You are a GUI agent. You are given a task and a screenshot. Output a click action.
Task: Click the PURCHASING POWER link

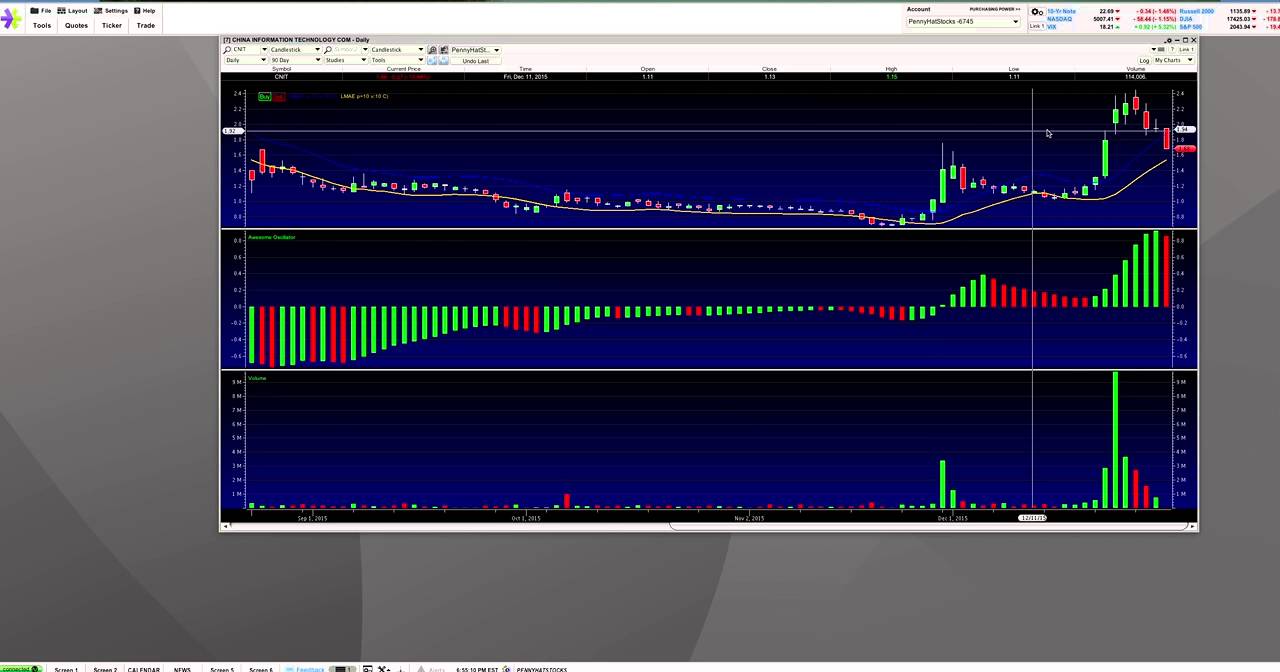point(994,9)
